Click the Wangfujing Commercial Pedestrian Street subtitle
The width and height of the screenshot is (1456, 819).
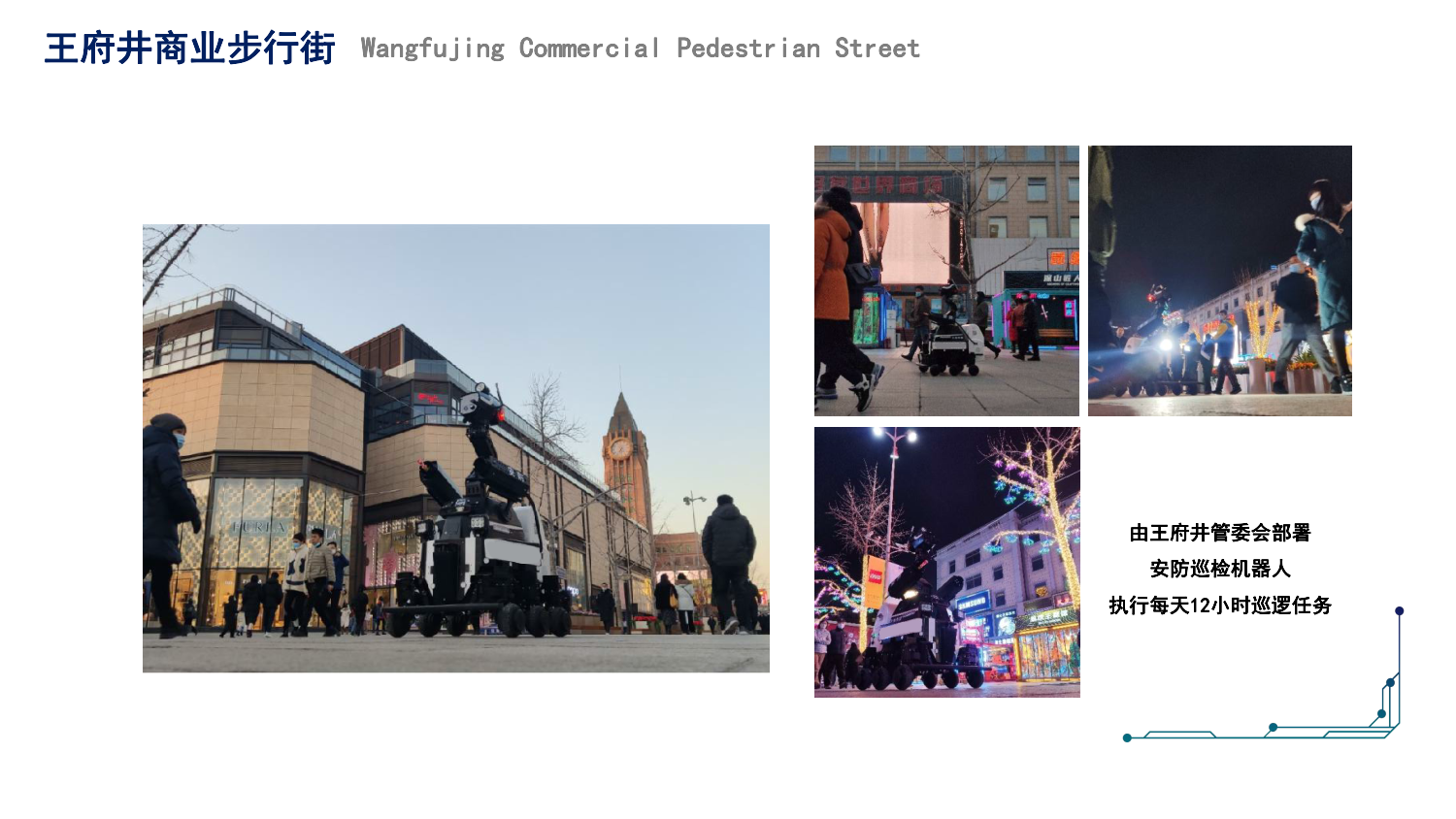(x=640, y=49)
